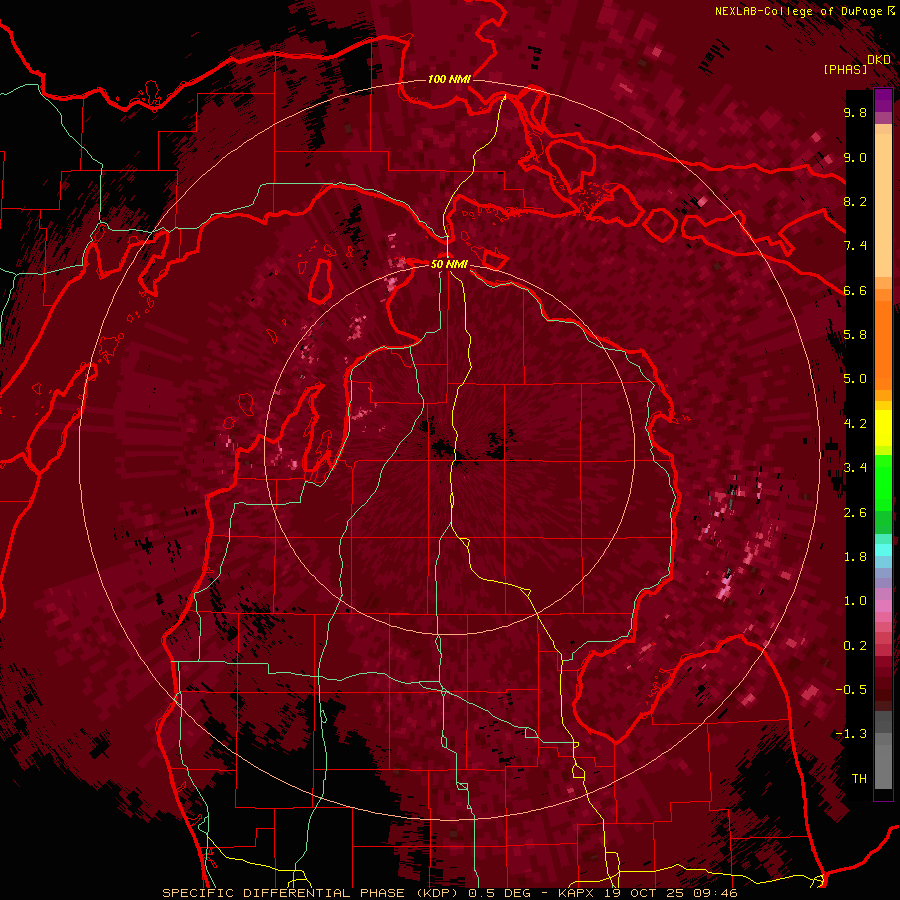This screenshot has height=900, width=900.
Task: Click the -0.5 value on color scale
Action: click(x=851, y=690)
